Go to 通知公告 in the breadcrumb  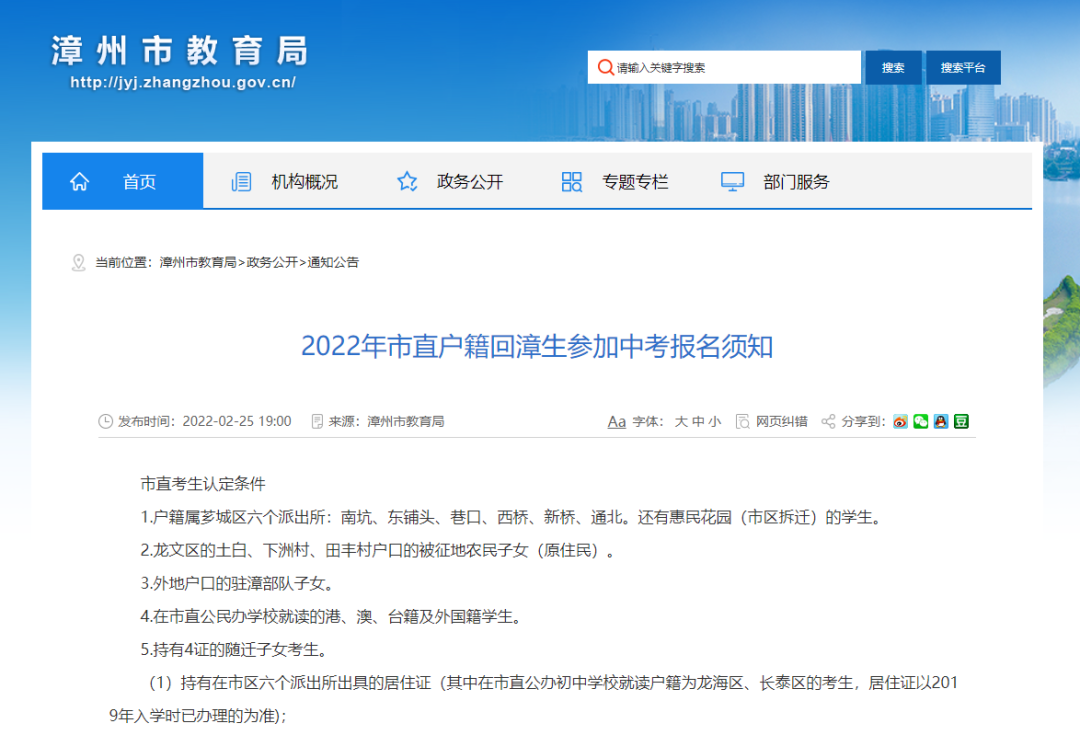click(x=333, y=263)
